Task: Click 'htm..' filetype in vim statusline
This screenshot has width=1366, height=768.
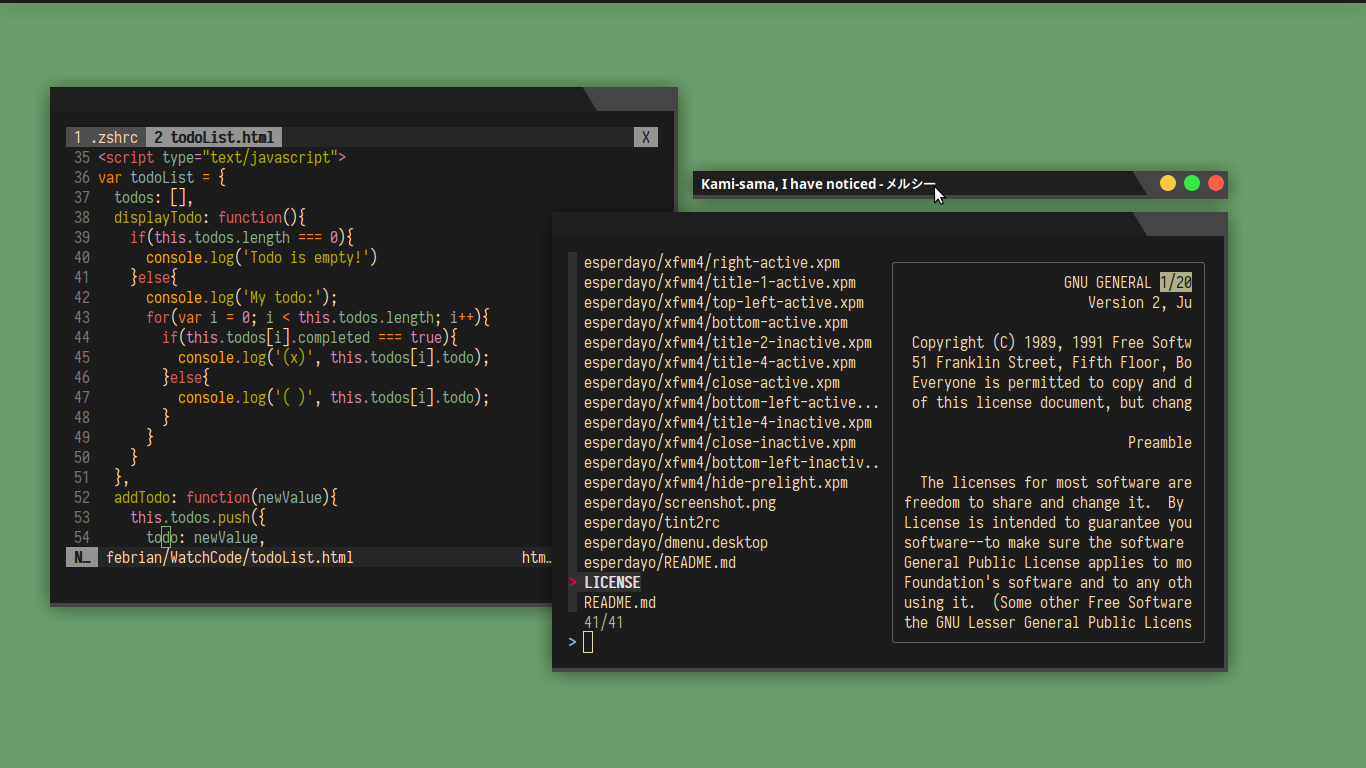Action: coord(537,558)
